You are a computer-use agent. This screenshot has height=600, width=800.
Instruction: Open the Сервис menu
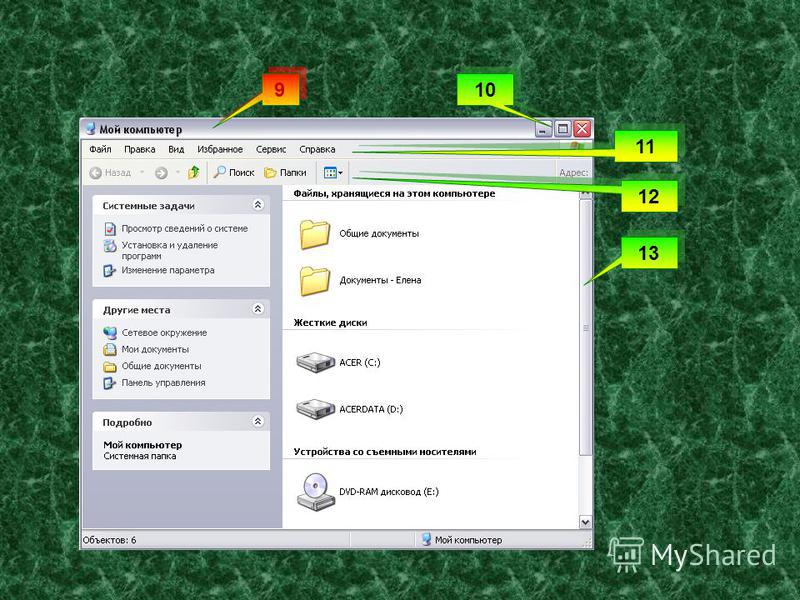(271, 149)
